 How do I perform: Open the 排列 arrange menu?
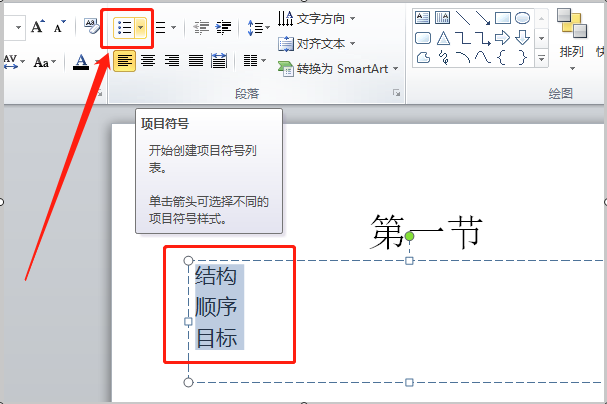click(572, 39)
